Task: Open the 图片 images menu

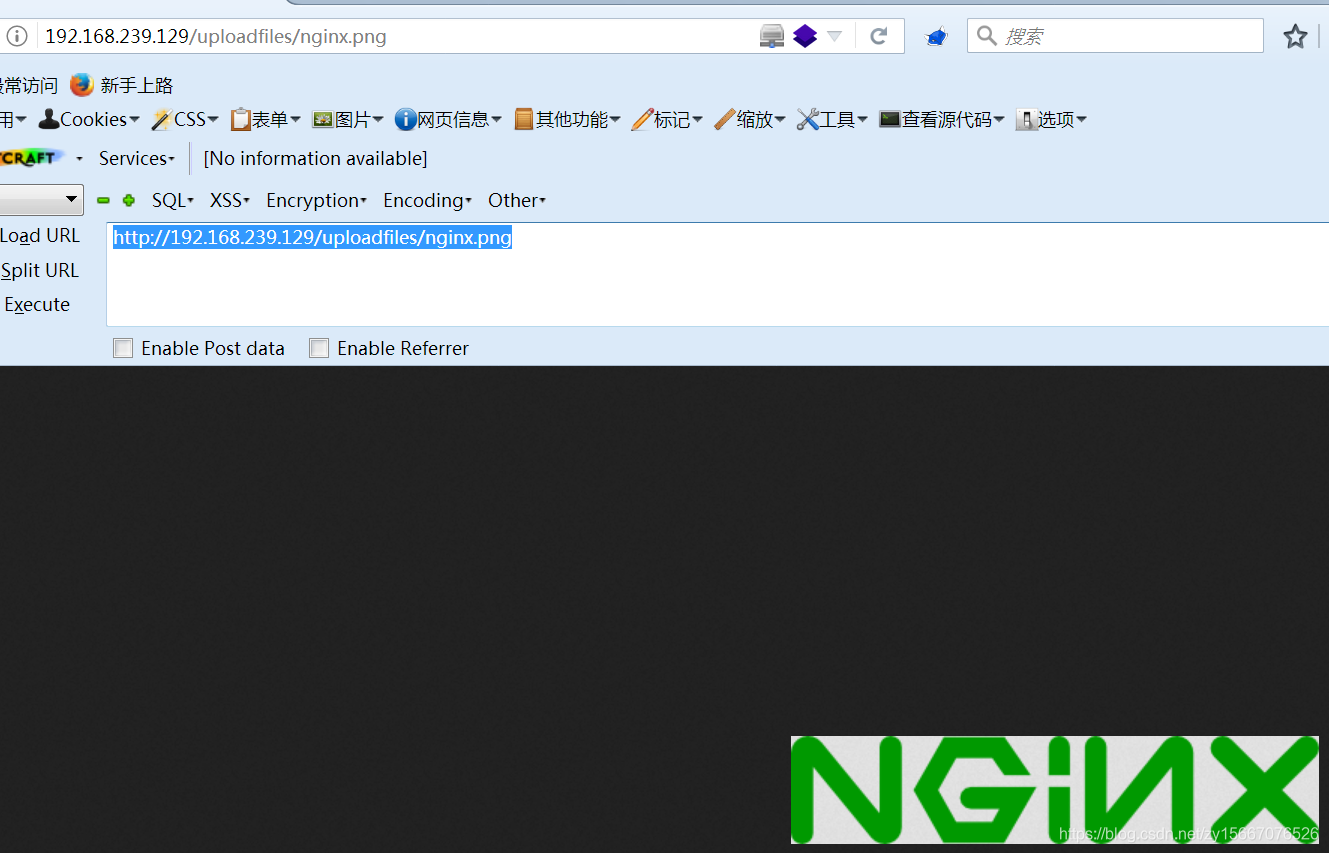Action: pos(348,119)
